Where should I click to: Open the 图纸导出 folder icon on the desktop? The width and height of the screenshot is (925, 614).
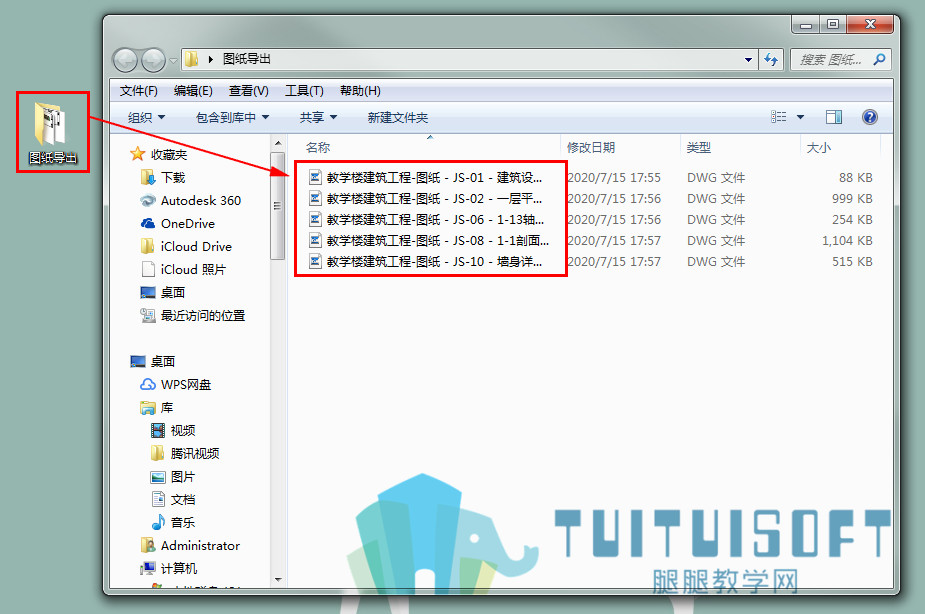pyautogui.click(x=53, y=132)
